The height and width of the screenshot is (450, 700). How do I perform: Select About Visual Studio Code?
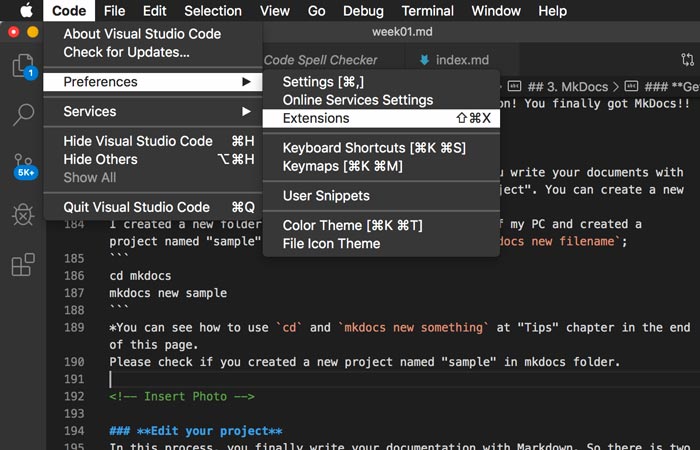pyautogui.click(x=153, y=34)
